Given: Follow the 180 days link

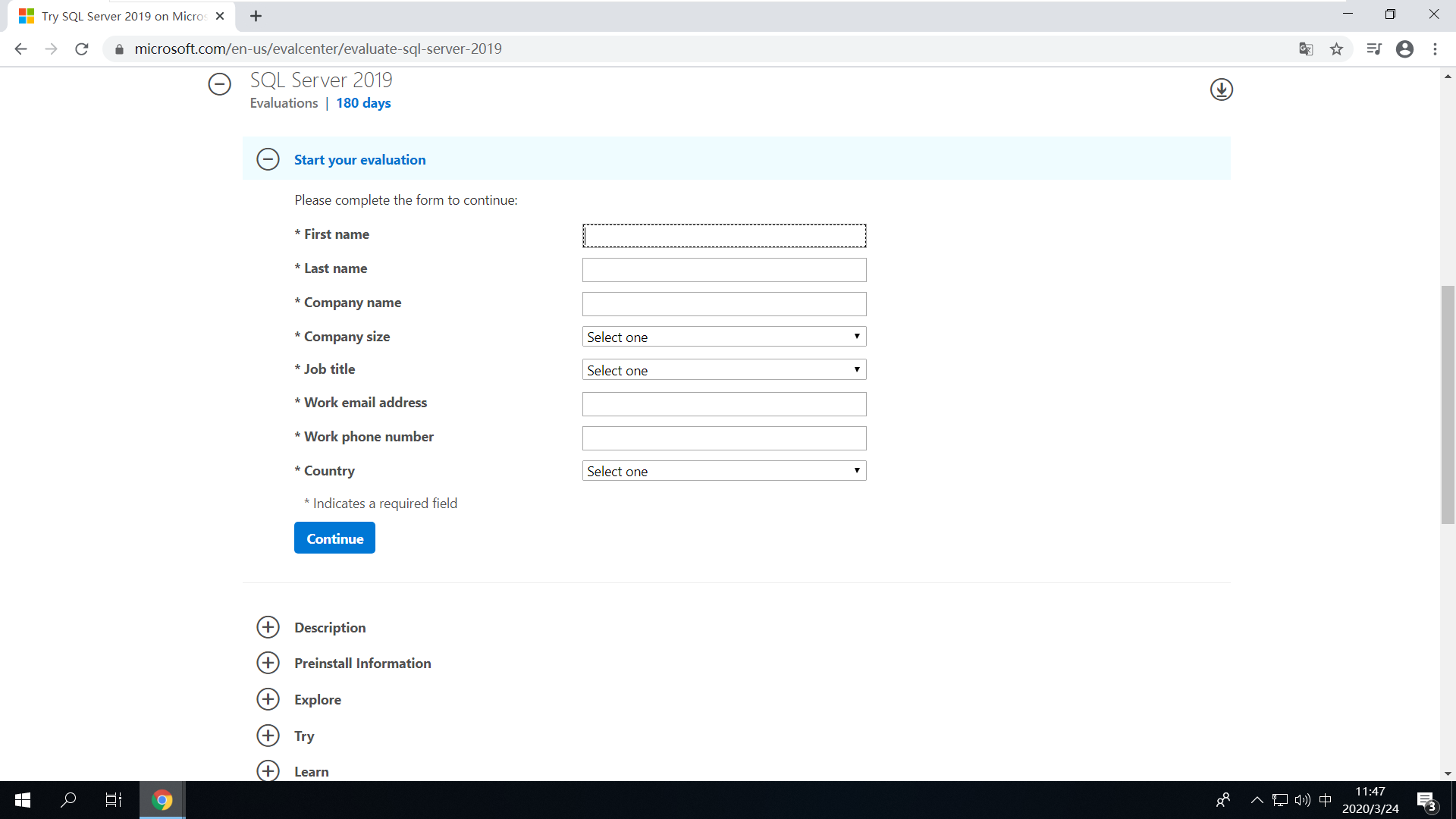Looking at the screenshot, I should [363, 103].
